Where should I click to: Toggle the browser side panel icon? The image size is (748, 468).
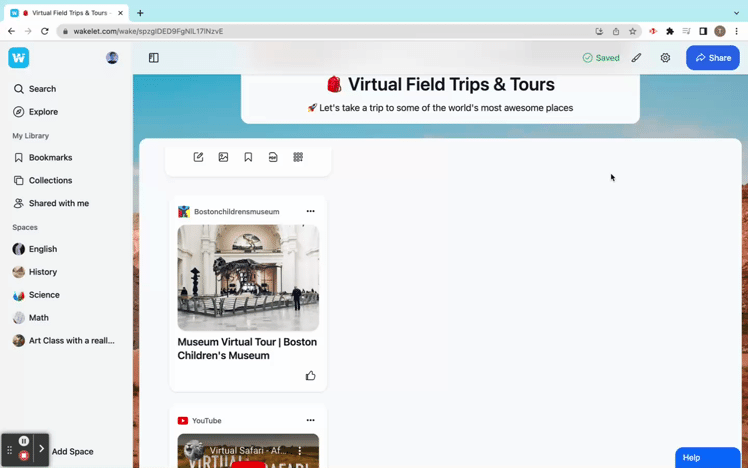tap(703, 31)
